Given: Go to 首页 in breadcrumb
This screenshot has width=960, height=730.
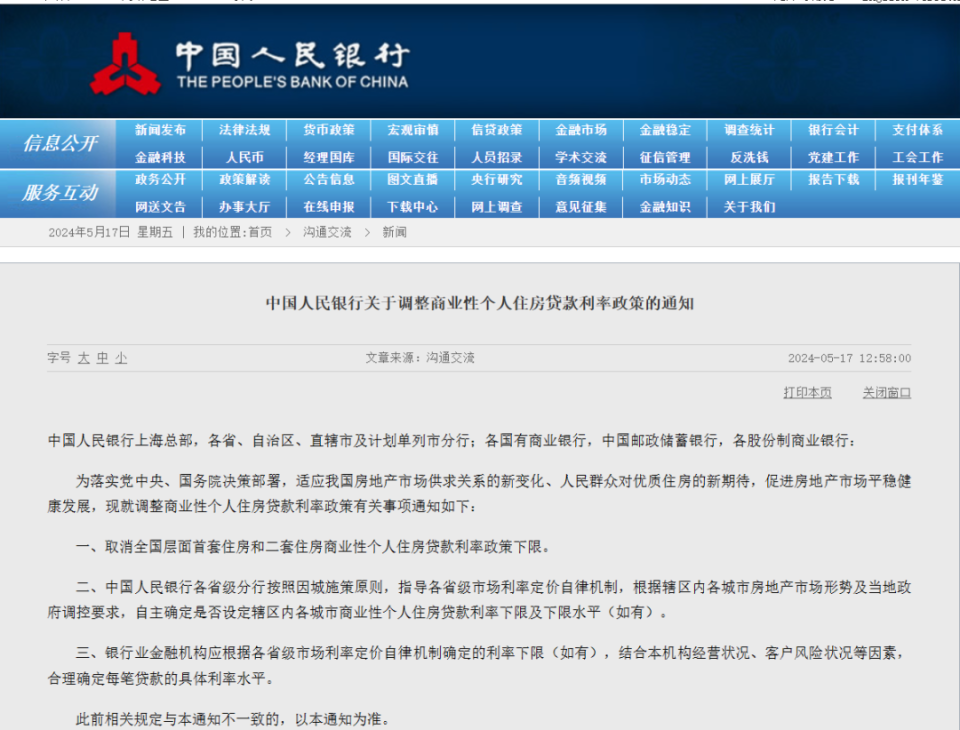Looking at the screenshot, I should [260, 232].
